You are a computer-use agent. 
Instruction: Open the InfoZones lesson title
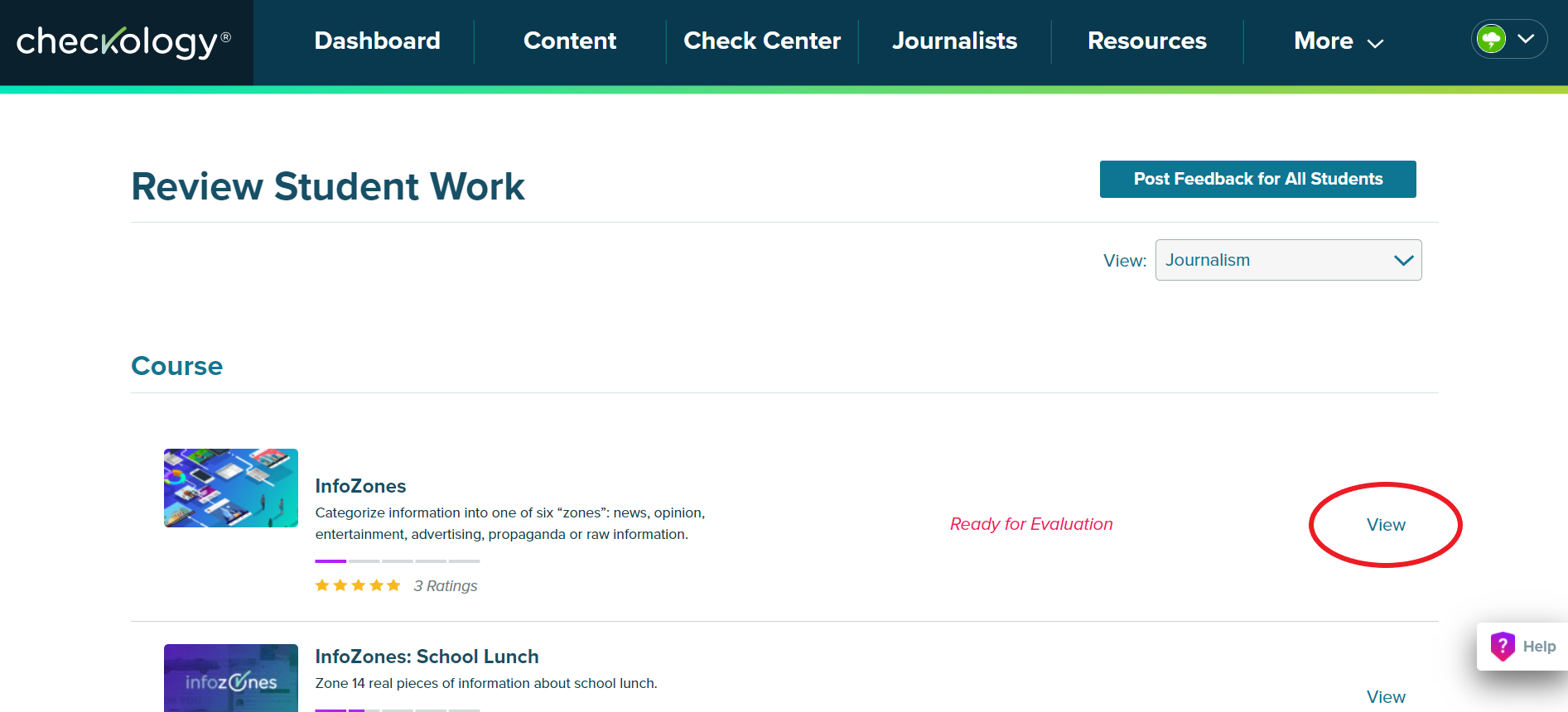[360, 486]
